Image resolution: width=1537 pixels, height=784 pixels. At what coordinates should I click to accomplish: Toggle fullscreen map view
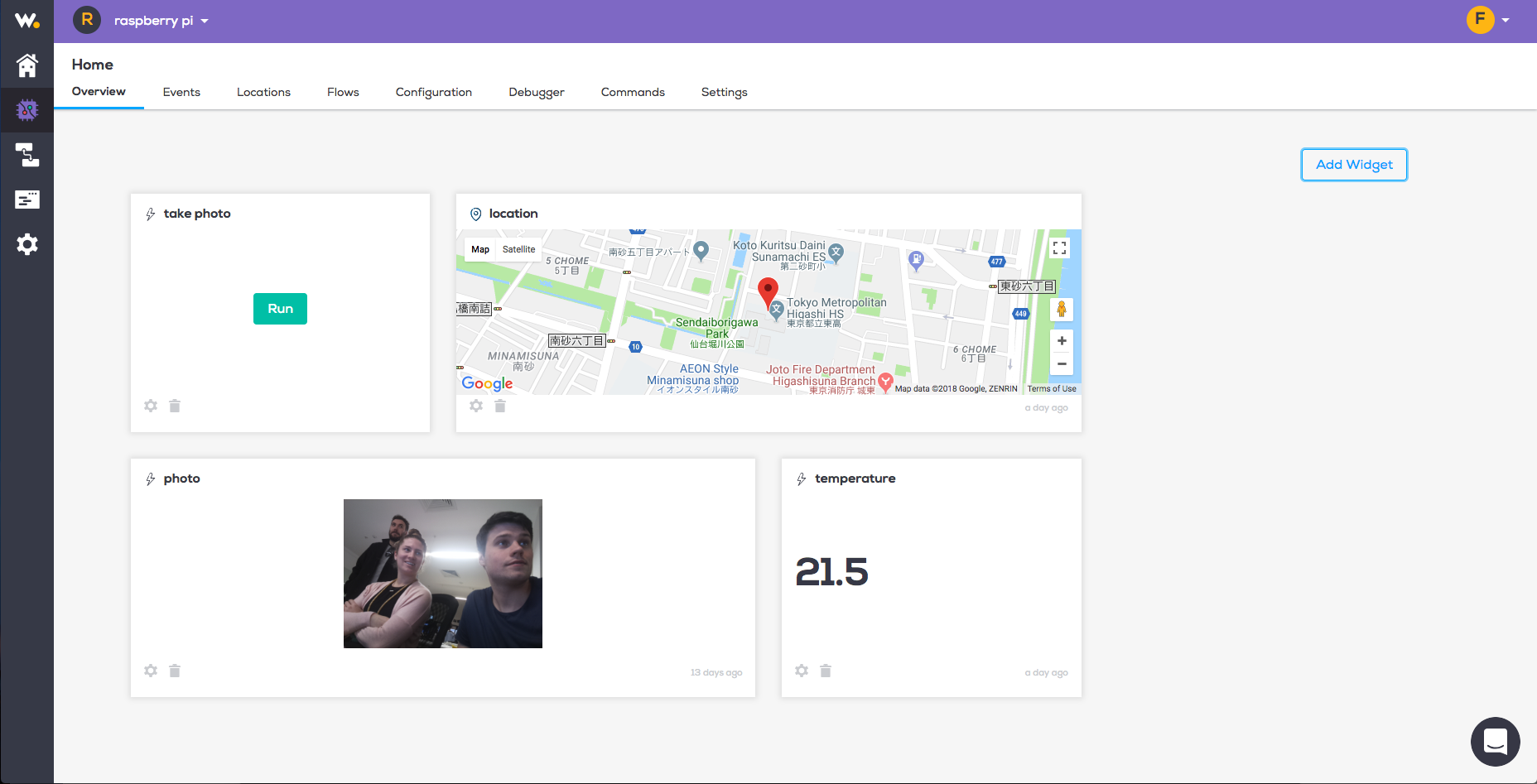[x=1059, y=248]
